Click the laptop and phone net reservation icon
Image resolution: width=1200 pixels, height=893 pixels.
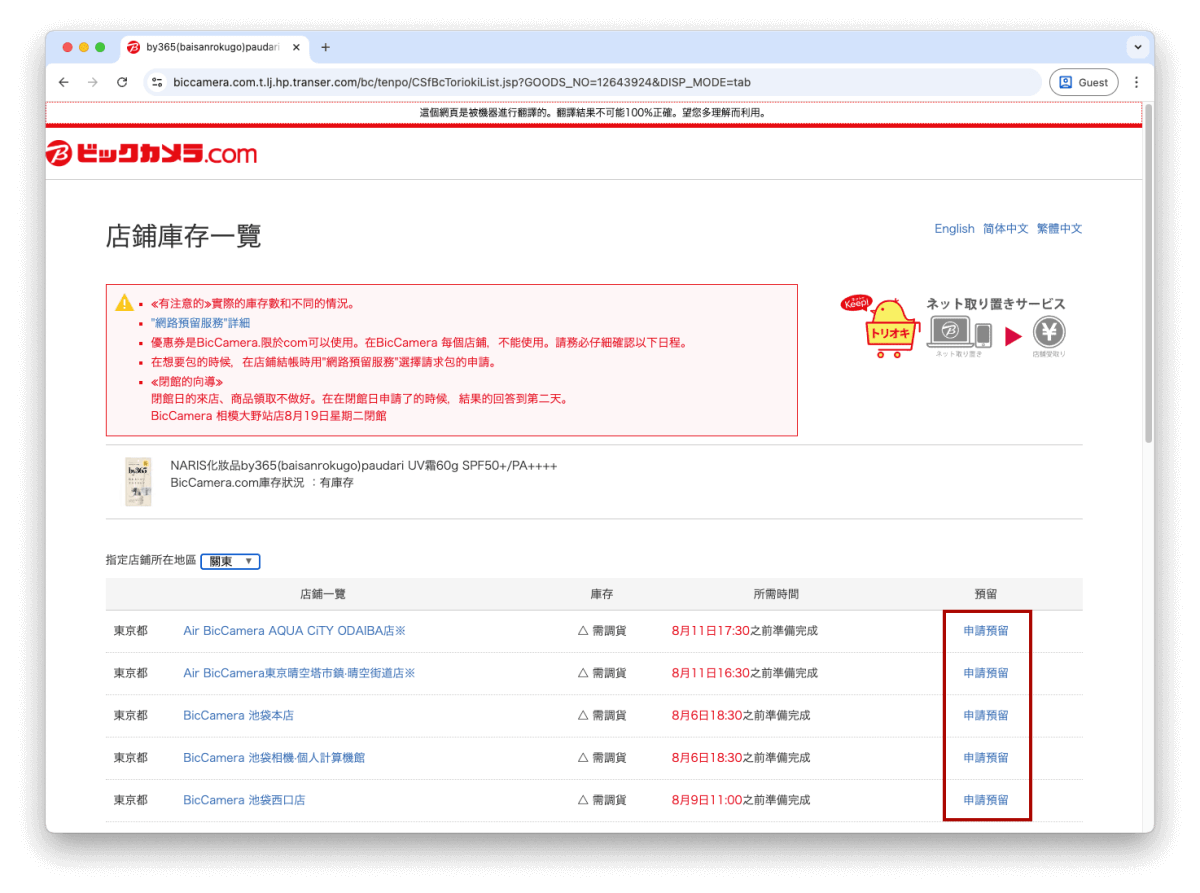[959, 332]
